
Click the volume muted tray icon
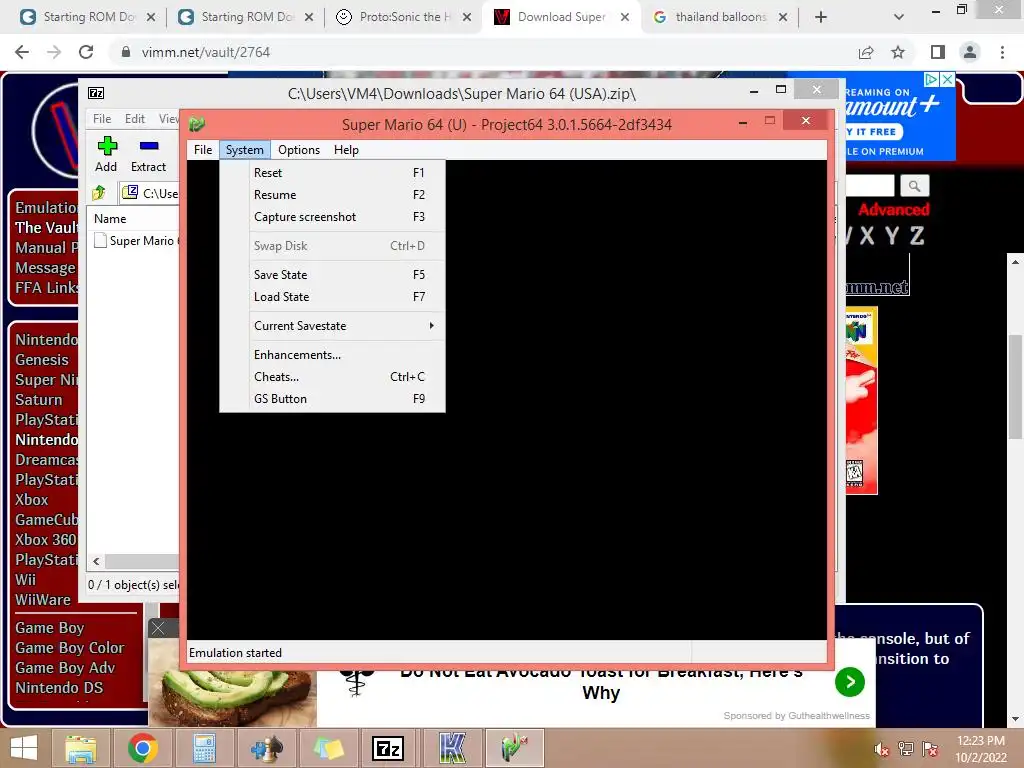click(x=882, y=749)
